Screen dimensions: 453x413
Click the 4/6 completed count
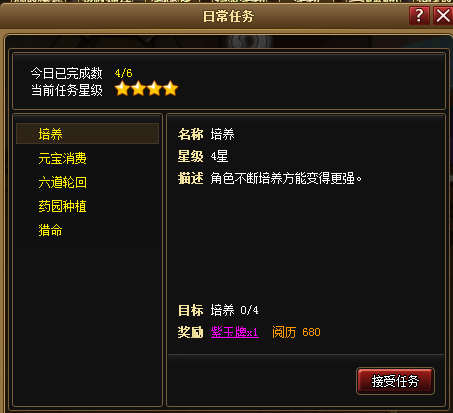(x=123, y=73)
